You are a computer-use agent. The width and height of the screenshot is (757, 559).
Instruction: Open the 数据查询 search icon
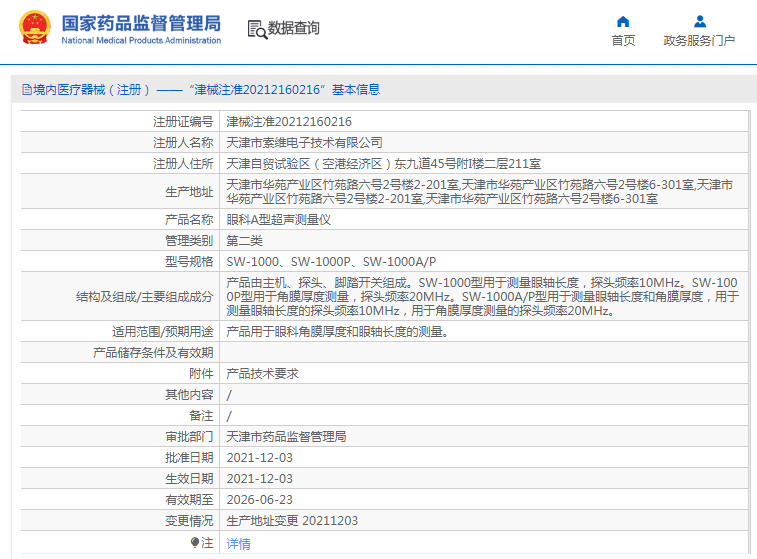(x=257, y=29)
